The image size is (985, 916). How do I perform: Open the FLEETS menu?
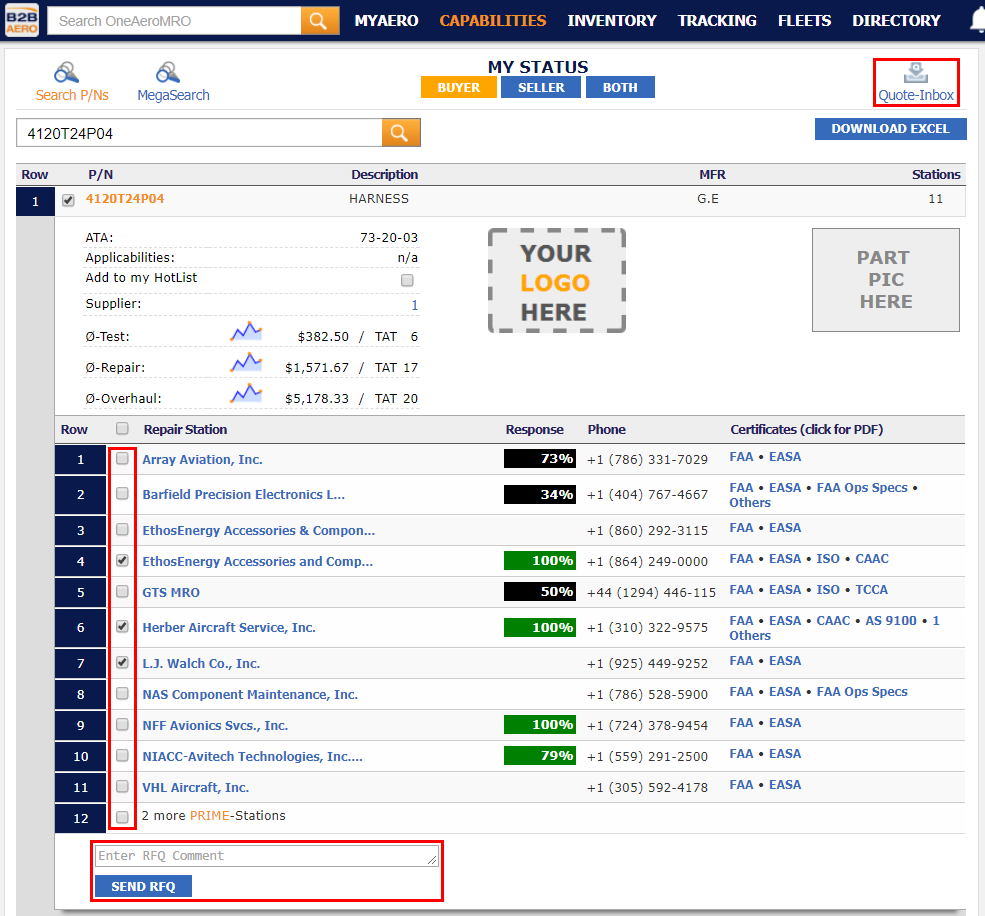pos(805,21)
